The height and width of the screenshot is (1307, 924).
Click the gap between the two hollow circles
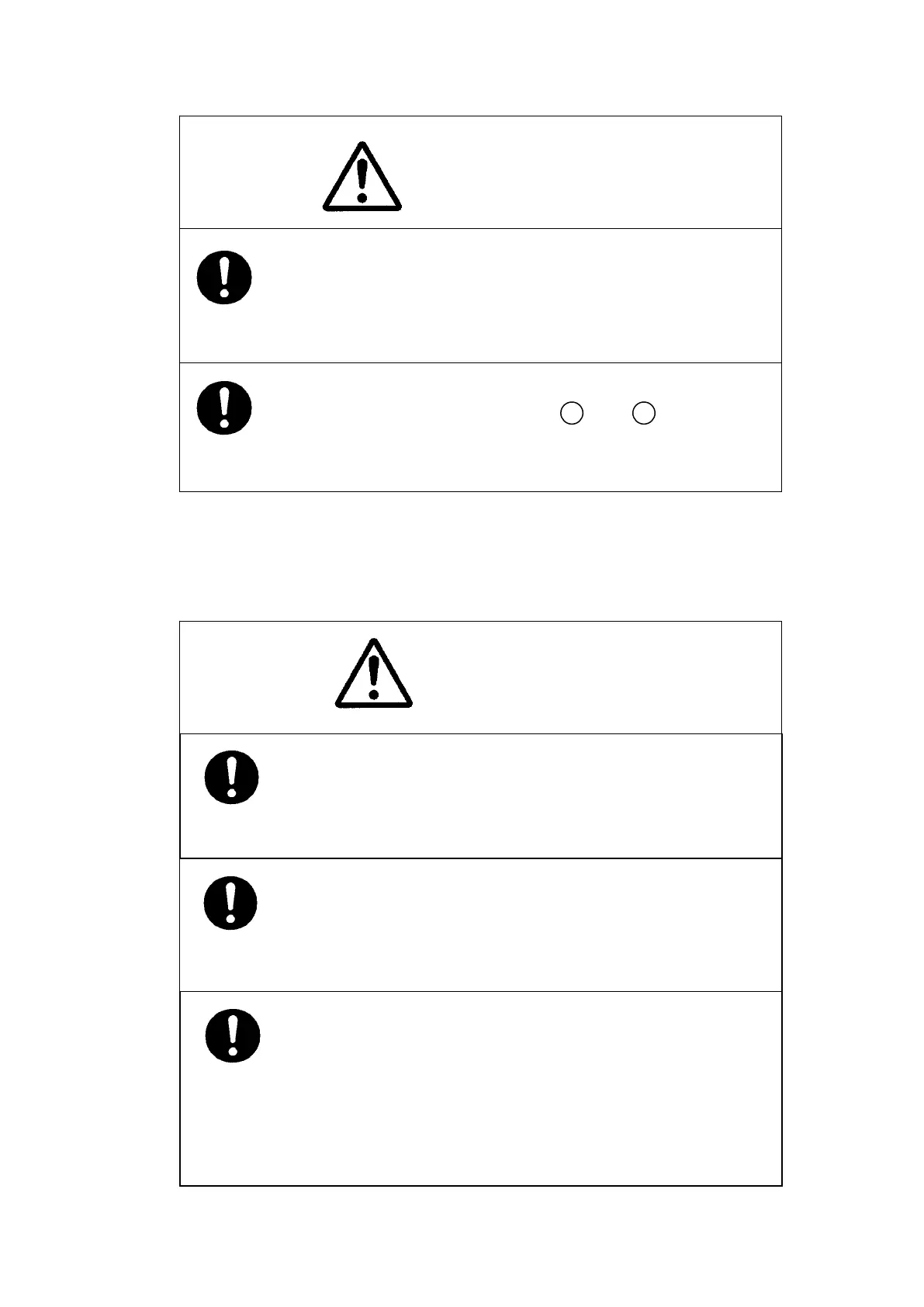click(x=607, y=413)
